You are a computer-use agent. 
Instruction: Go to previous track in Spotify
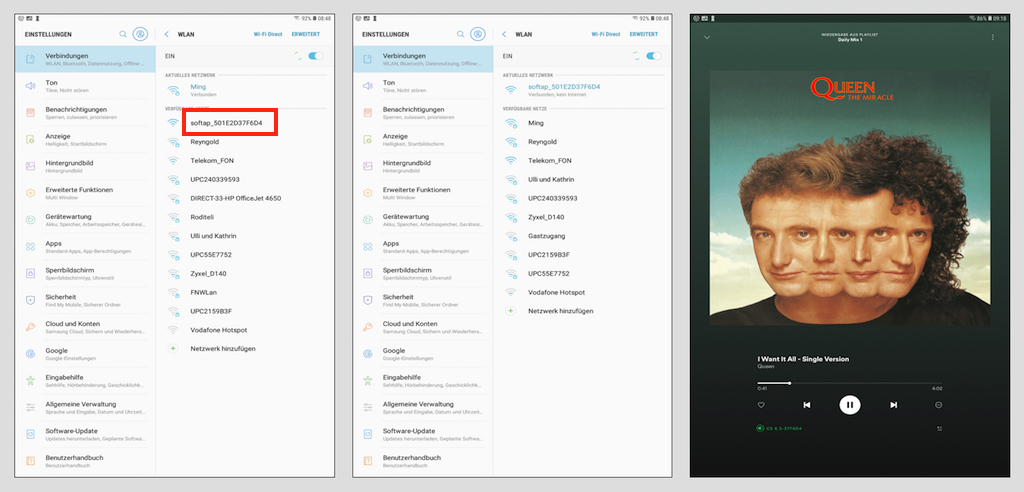coord(807,405)
